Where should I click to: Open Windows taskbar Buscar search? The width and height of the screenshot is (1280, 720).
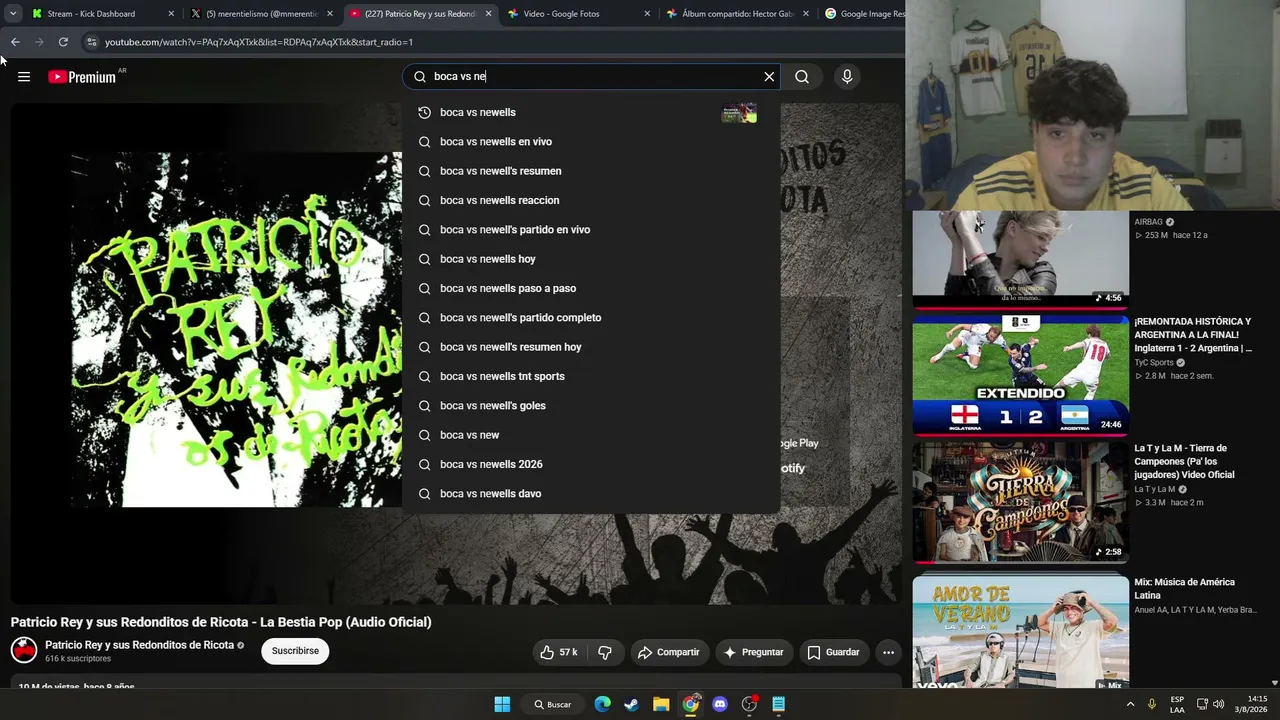(x=552, y=704)
